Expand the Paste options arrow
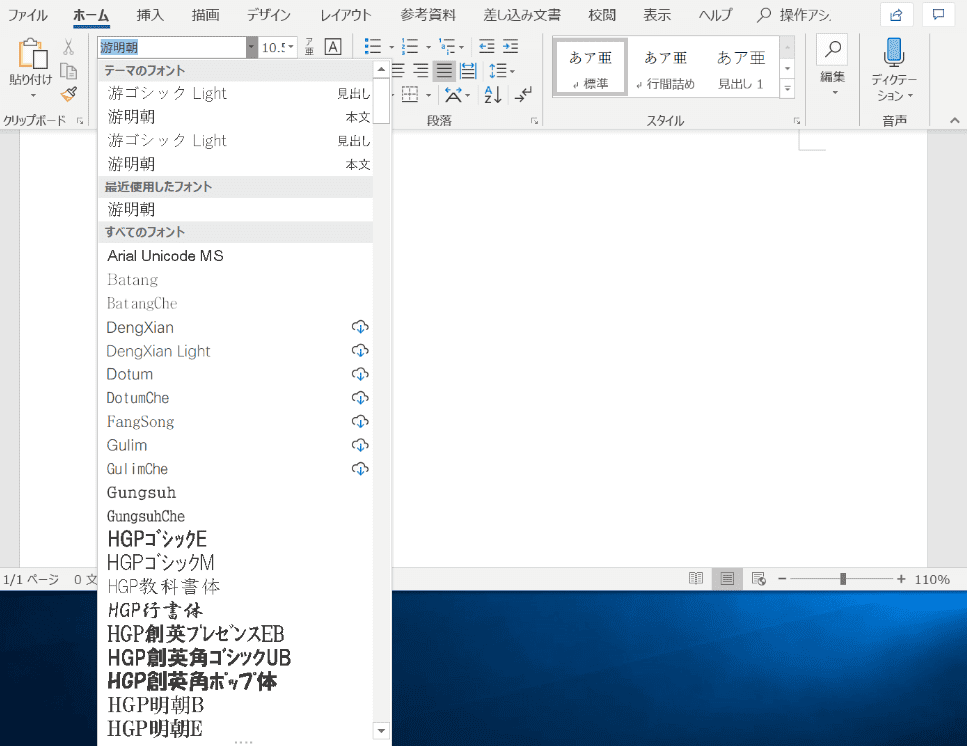The height and width of the screenshot is (746, 967). (x=33, y=96)
